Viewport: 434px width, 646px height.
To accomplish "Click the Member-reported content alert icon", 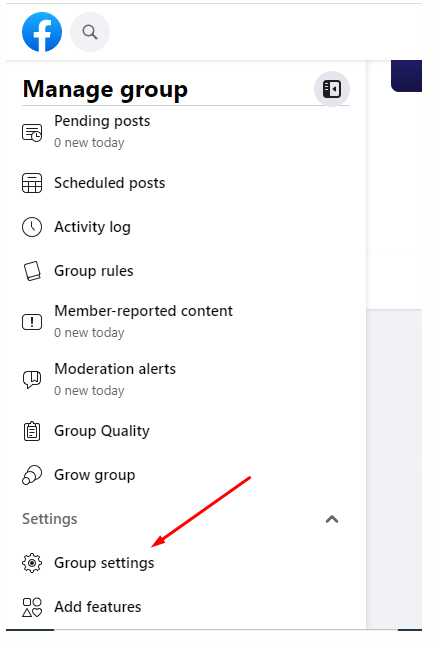I will [x=32, y=322].
